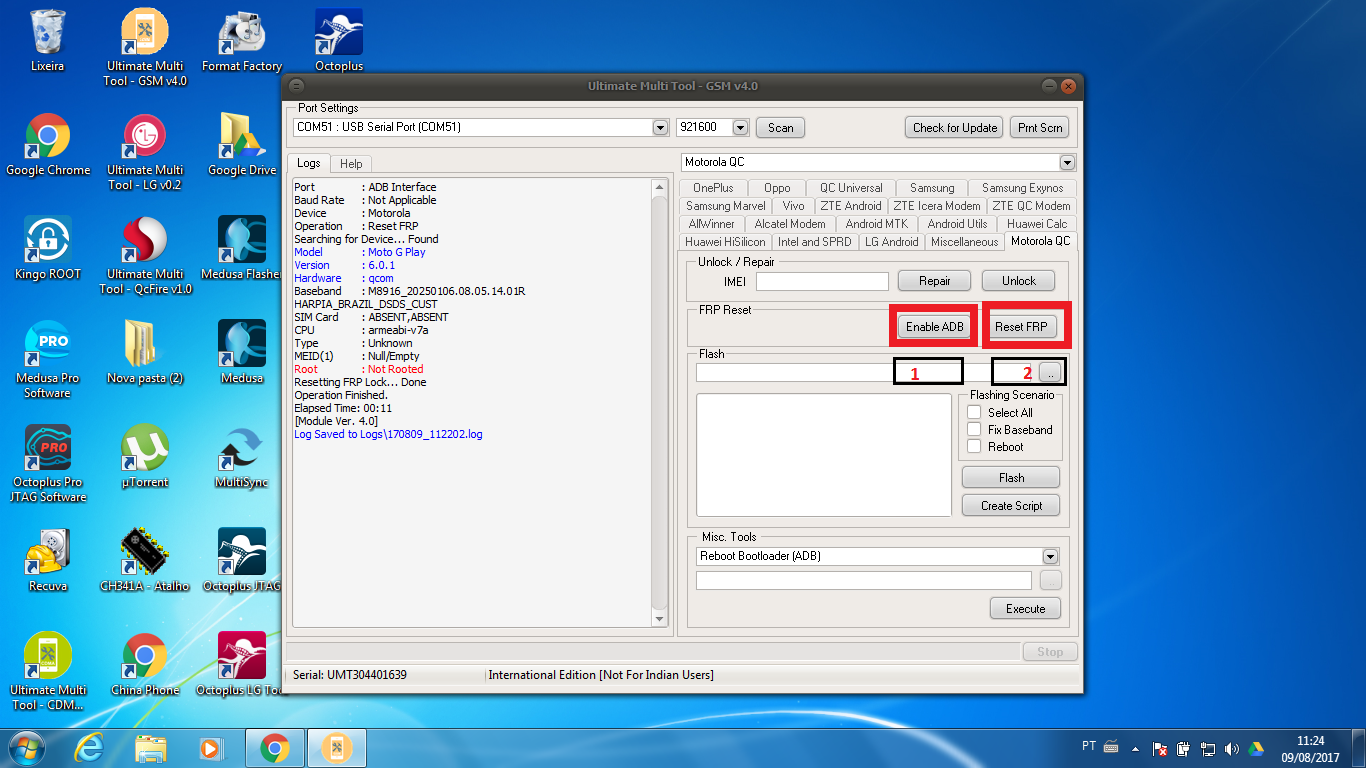Open Medusa desktop shortcut

(x=242, y=353)
